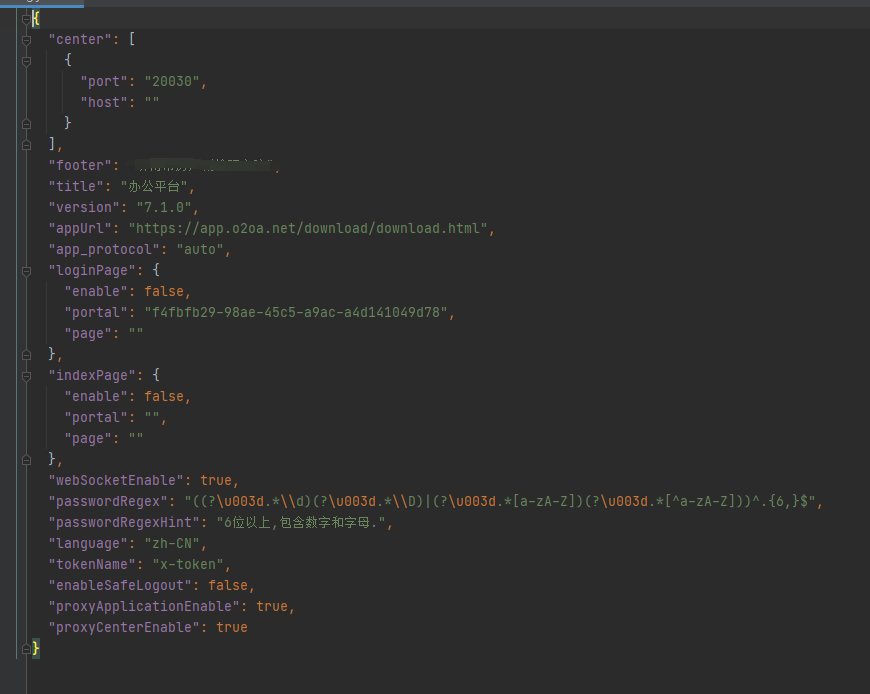Click the "center" key
870x694 pixels.
click(80, 39)
